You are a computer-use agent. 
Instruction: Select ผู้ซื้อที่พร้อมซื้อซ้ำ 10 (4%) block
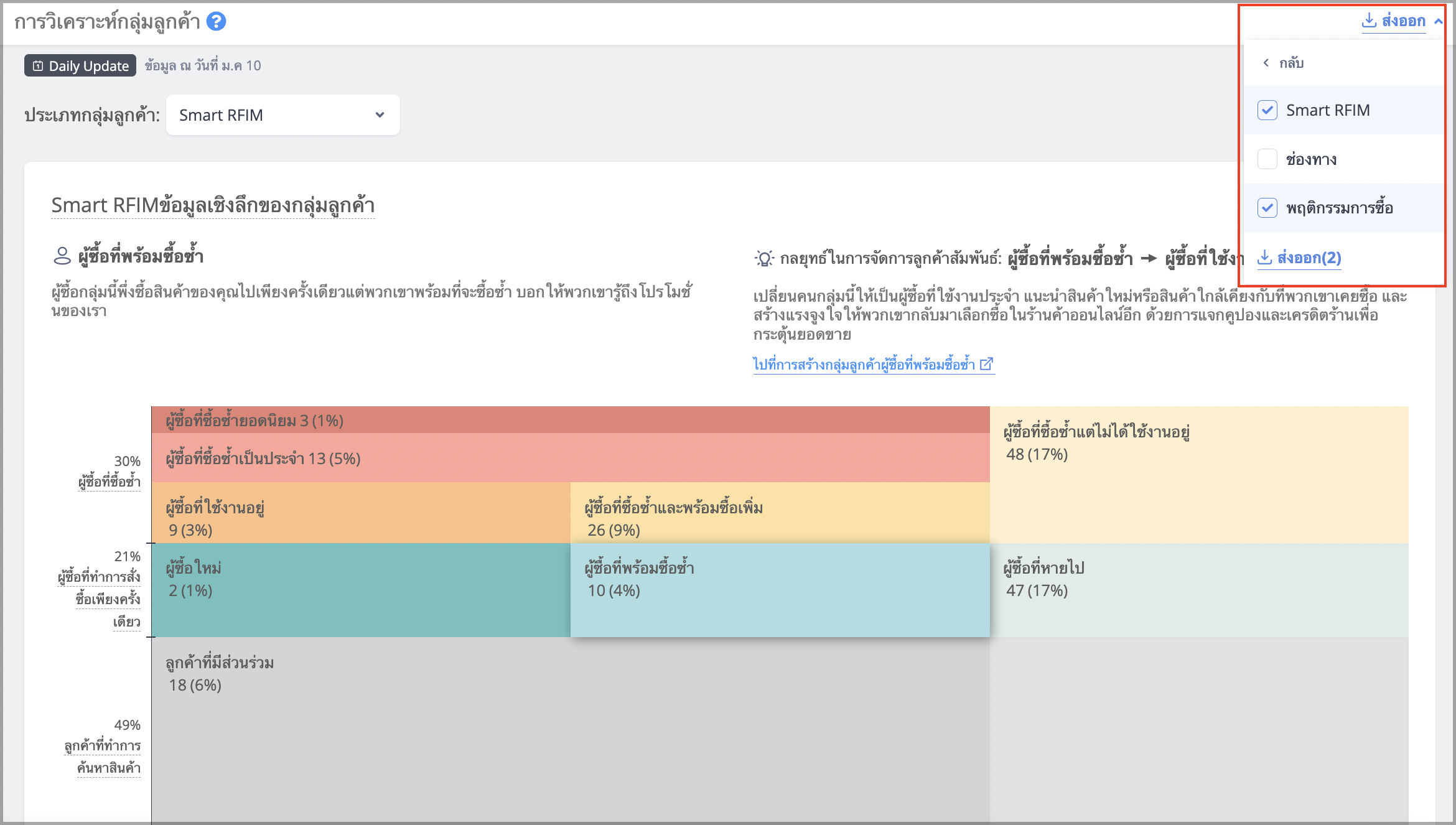[x=780, y=590]
